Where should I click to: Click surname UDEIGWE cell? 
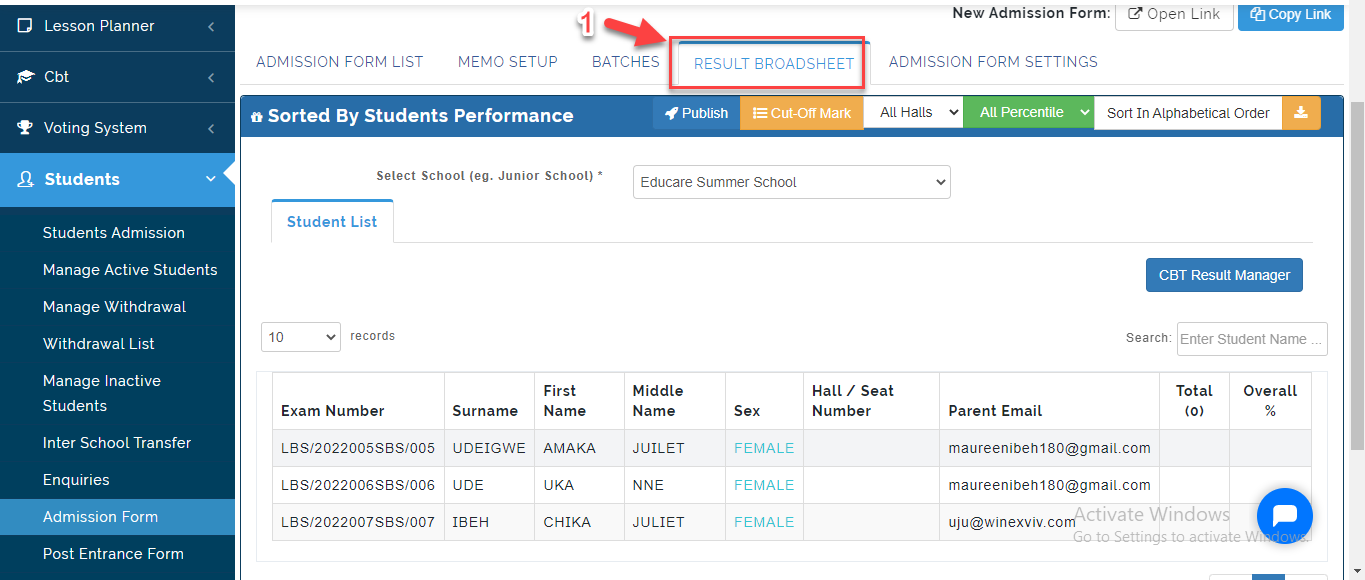coord(489,448)
